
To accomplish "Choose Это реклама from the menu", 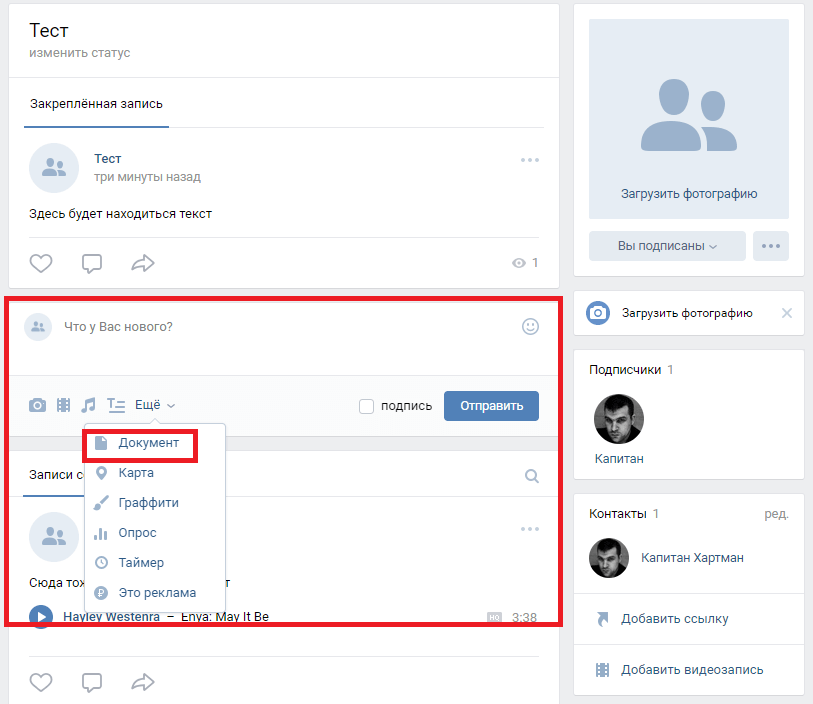I will (x=155, y=593).
